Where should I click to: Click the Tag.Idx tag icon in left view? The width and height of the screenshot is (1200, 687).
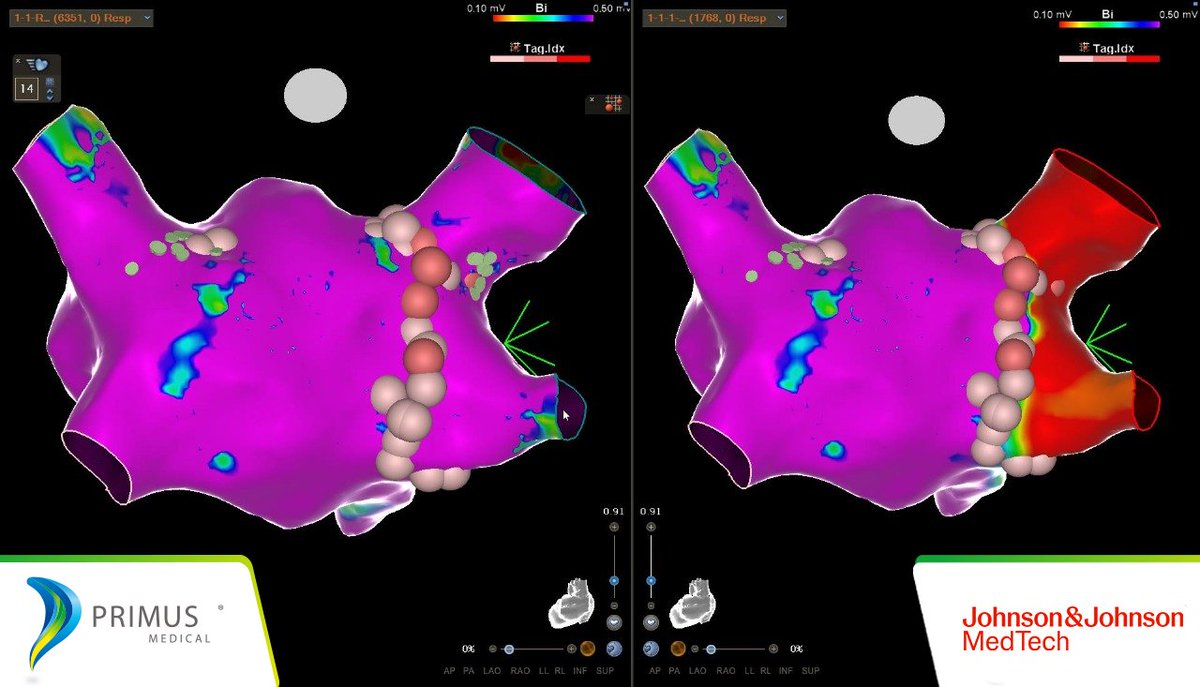pyautogui.click(x=515, y=47)
